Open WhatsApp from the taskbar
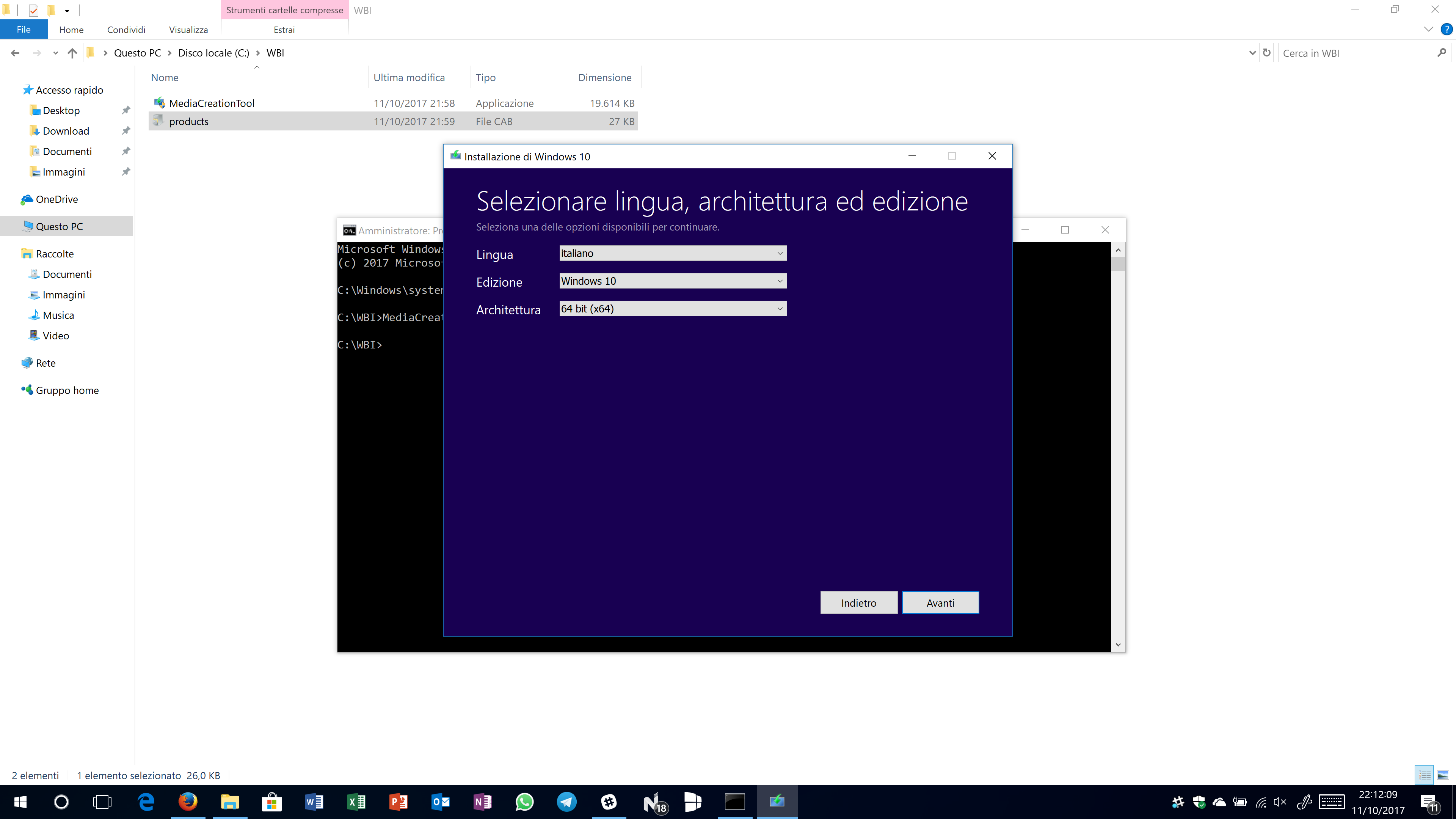This screenshot has width=1456, height=819. pyautogui.click(x=524, y=802)
